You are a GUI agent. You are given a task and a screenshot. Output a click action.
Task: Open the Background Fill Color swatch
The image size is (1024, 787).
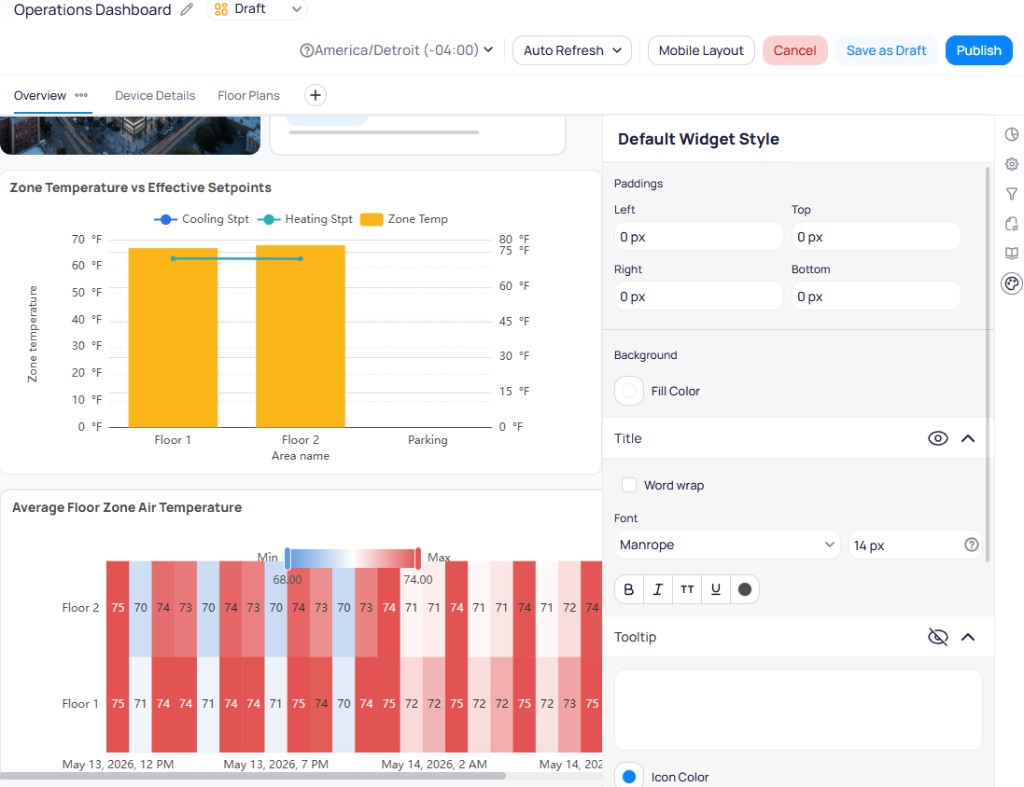point(629,391)
